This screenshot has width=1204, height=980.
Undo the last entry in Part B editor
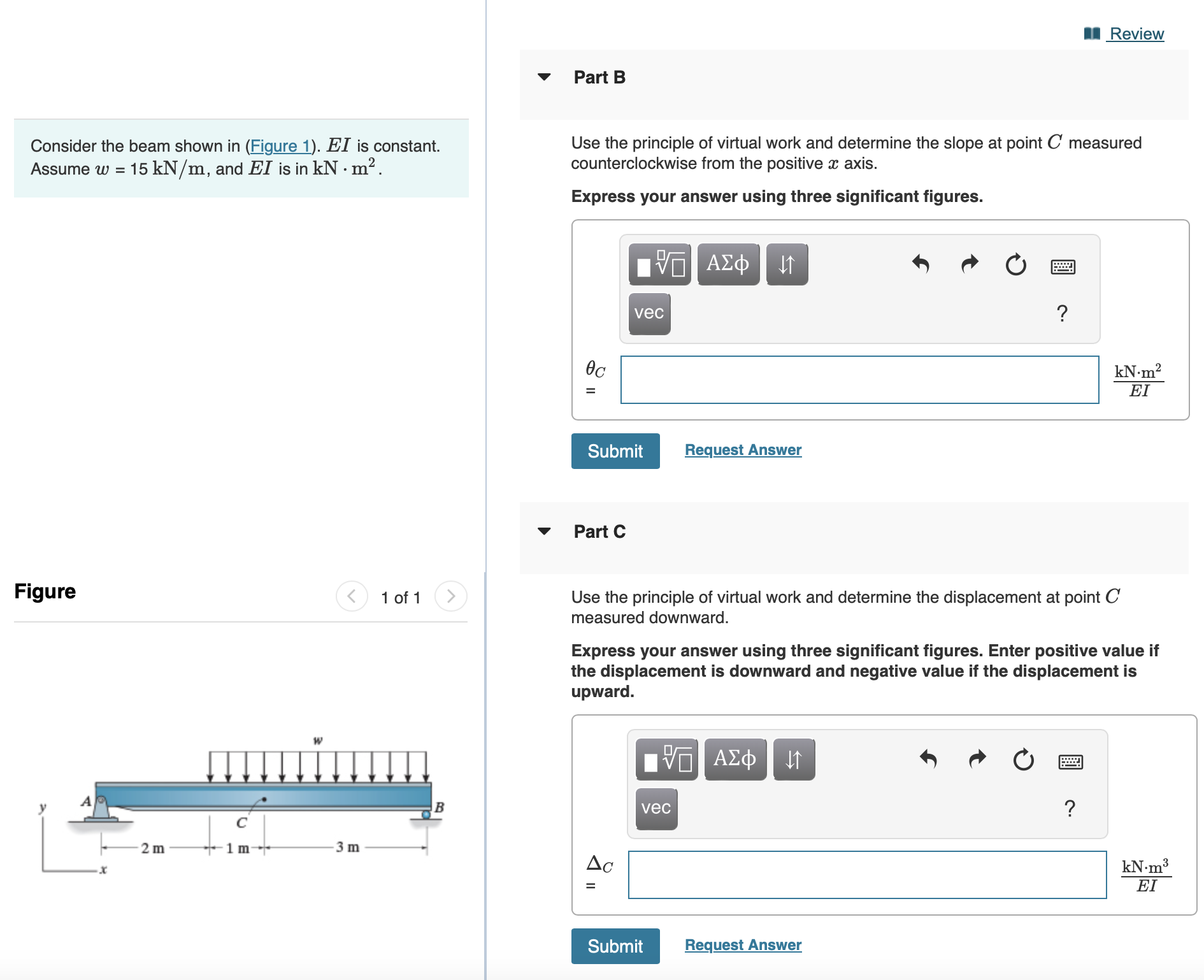click(x=920, y=264)
